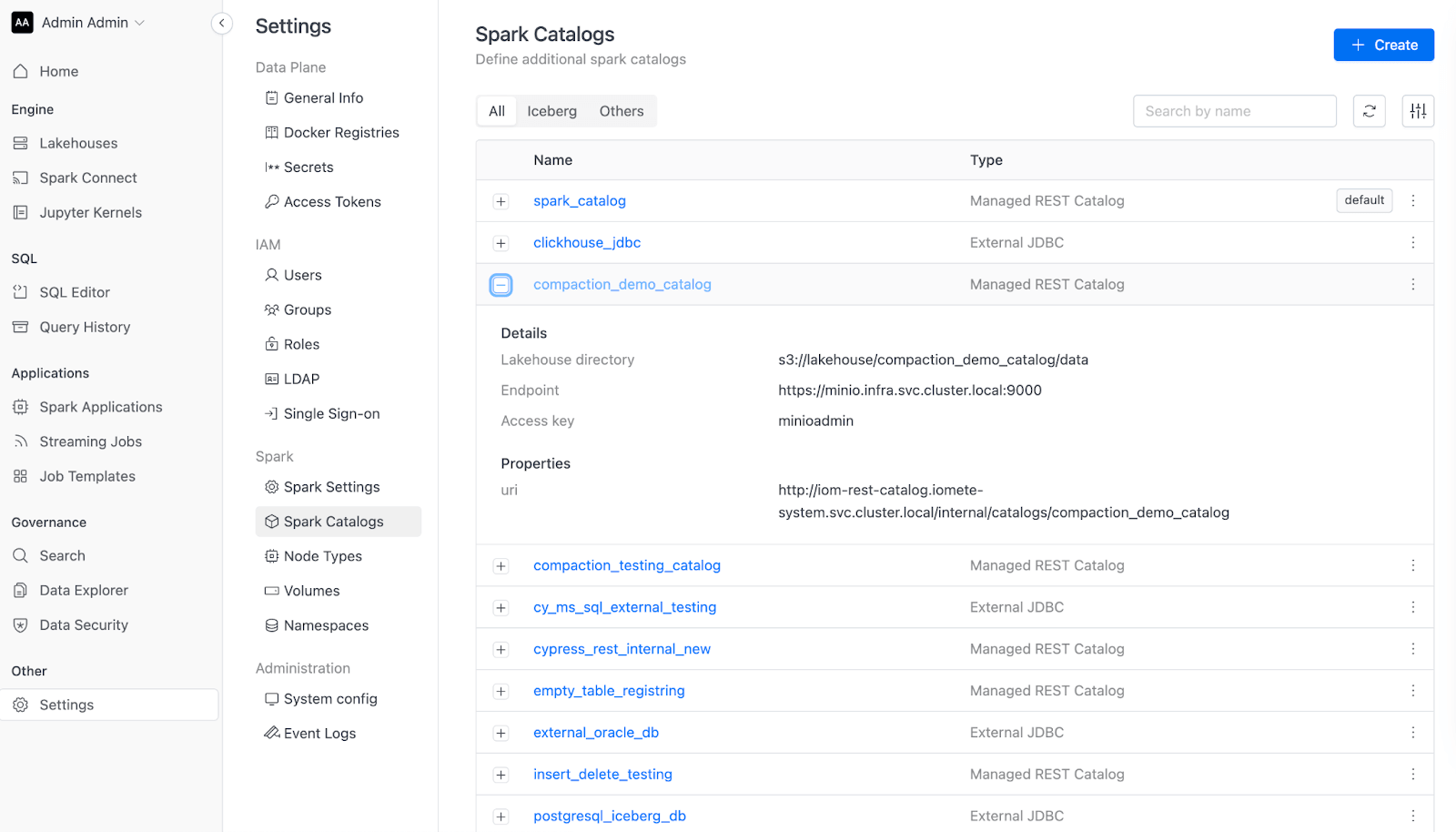Collapse the sidebar with chevron button

[x=222, y=24]
